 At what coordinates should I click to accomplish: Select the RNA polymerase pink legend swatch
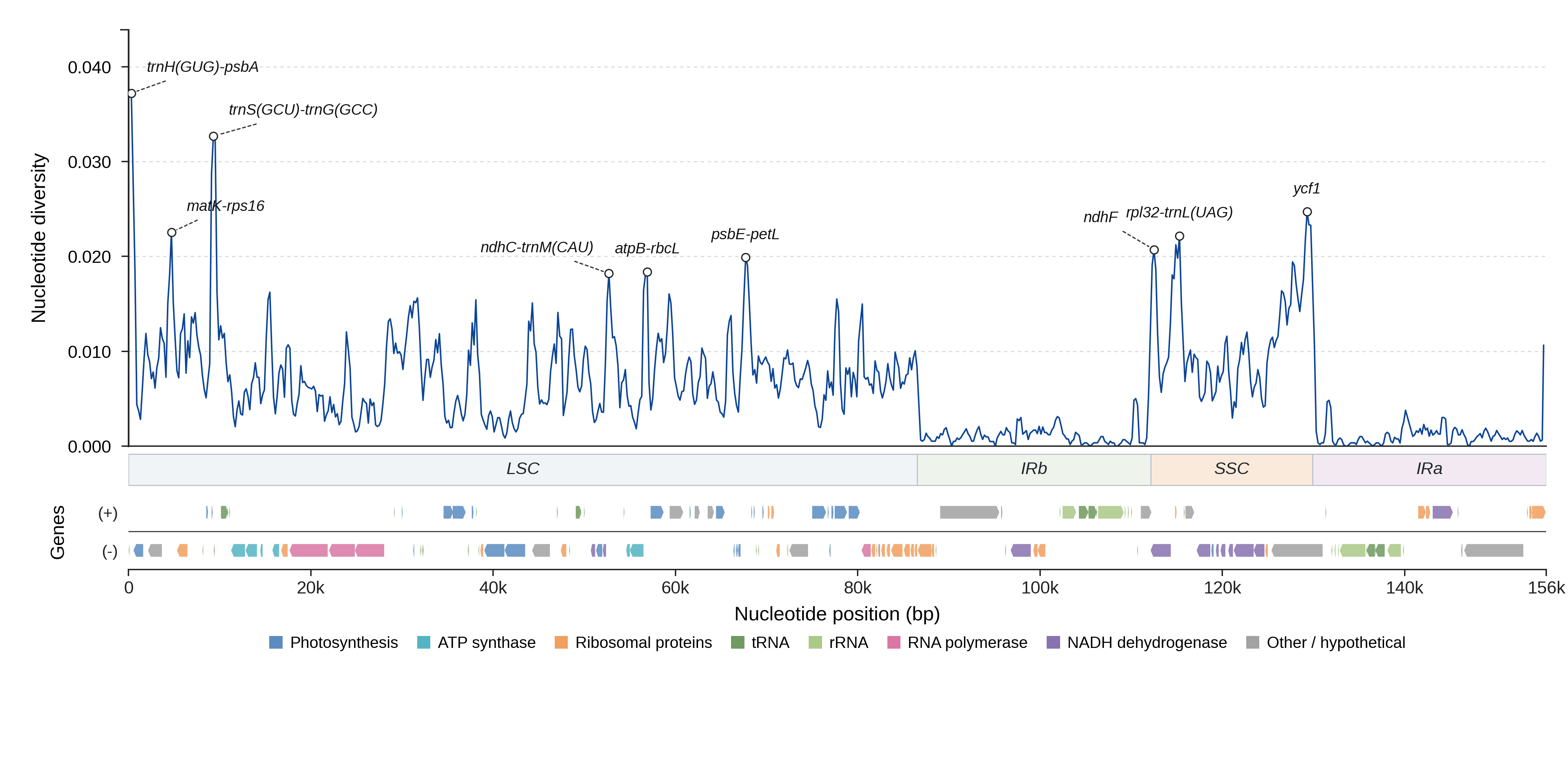pos(894,642)
